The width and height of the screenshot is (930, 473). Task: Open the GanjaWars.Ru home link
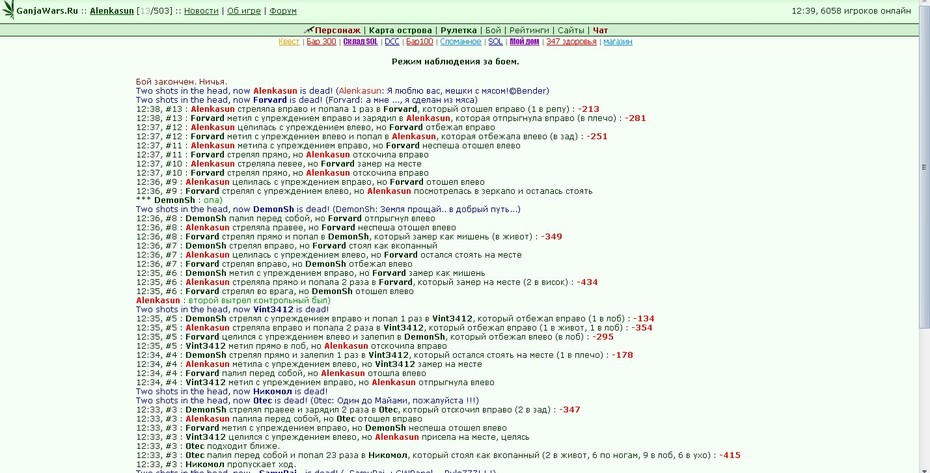(47, 11)
